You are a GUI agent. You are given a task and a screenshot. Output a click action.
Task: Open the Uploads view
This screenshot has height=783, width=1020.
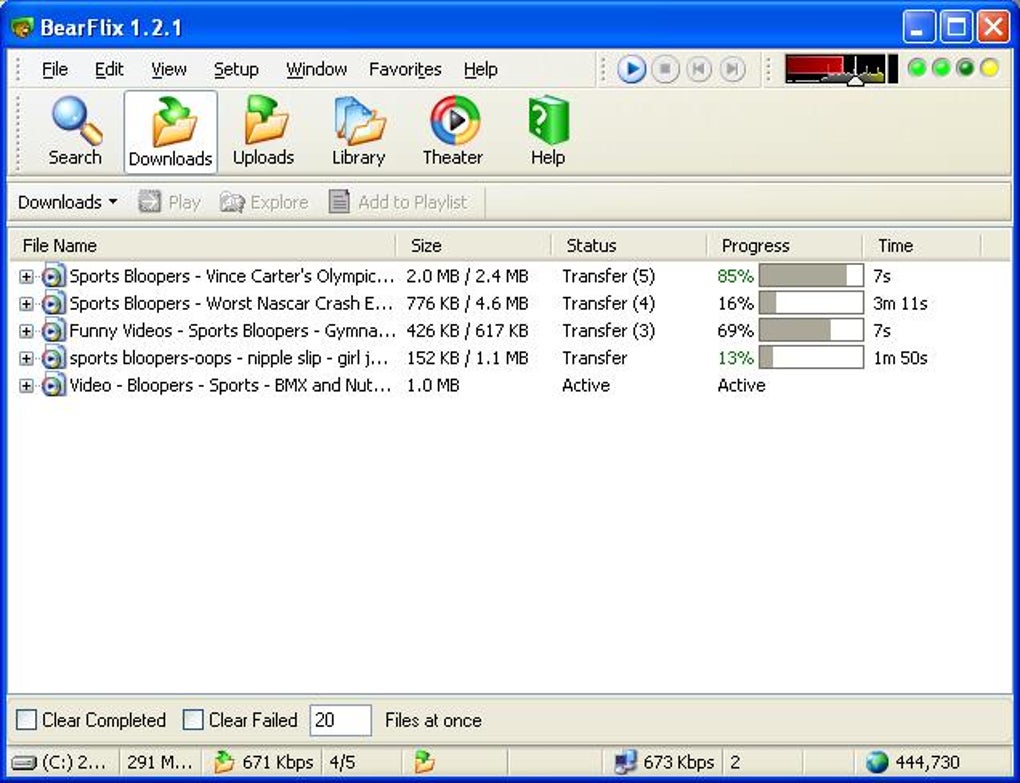click(x=263, y=132)
